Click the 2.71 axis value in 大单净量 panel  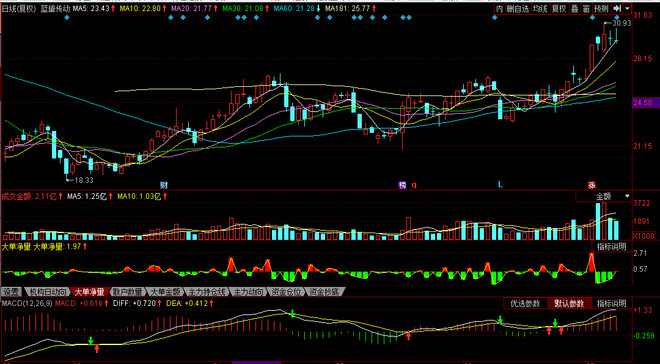pos(641,253)
